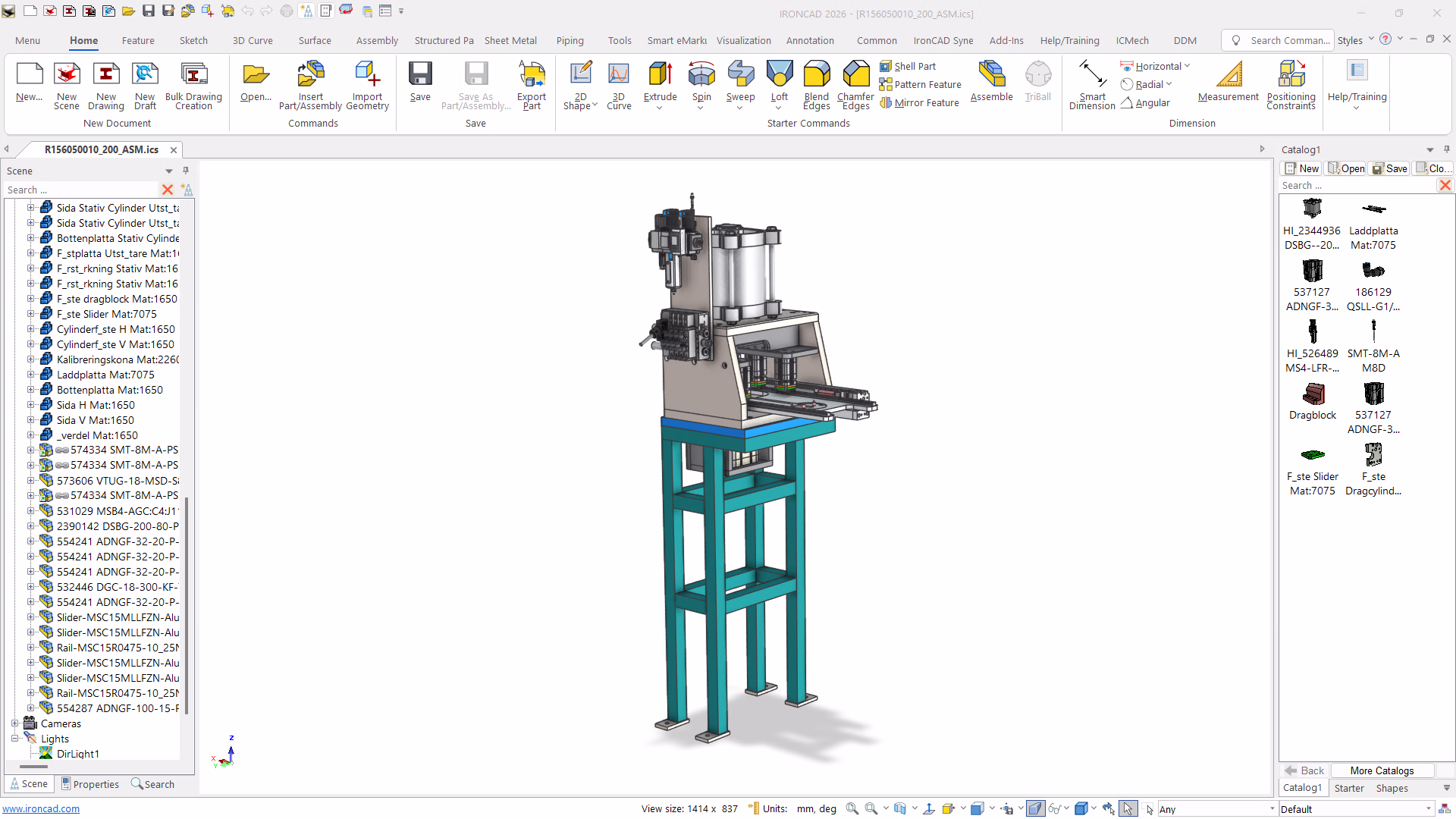Expand the Cameras tree node
The height and width of the screenshot is (819, 1456).
pos(14,723)
